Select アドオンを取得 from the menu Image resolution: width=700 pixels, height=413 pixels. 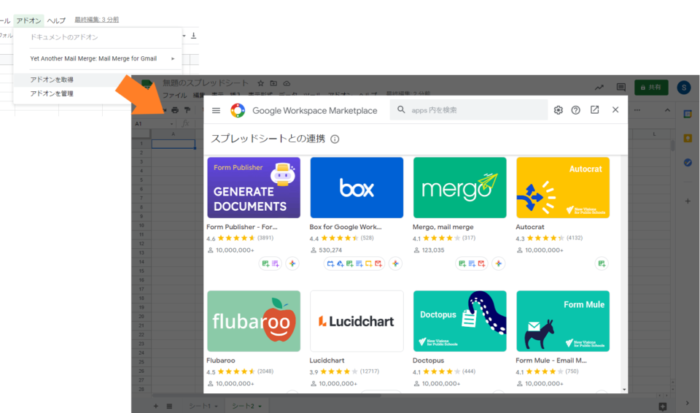coord(52,79)
